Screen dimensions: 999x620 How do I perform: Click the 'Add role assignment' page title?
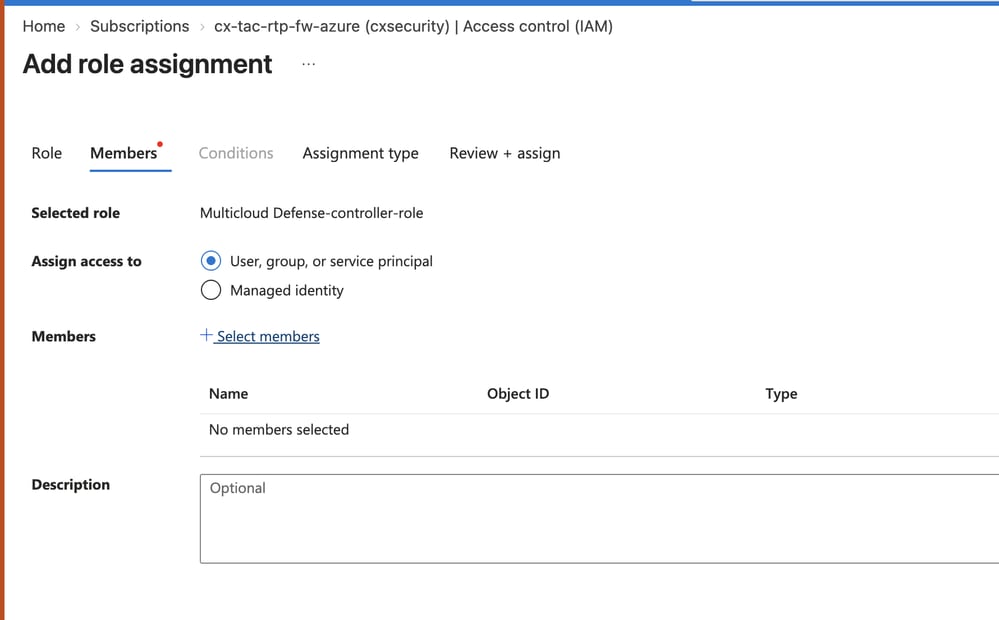click(x=148, y=64)
